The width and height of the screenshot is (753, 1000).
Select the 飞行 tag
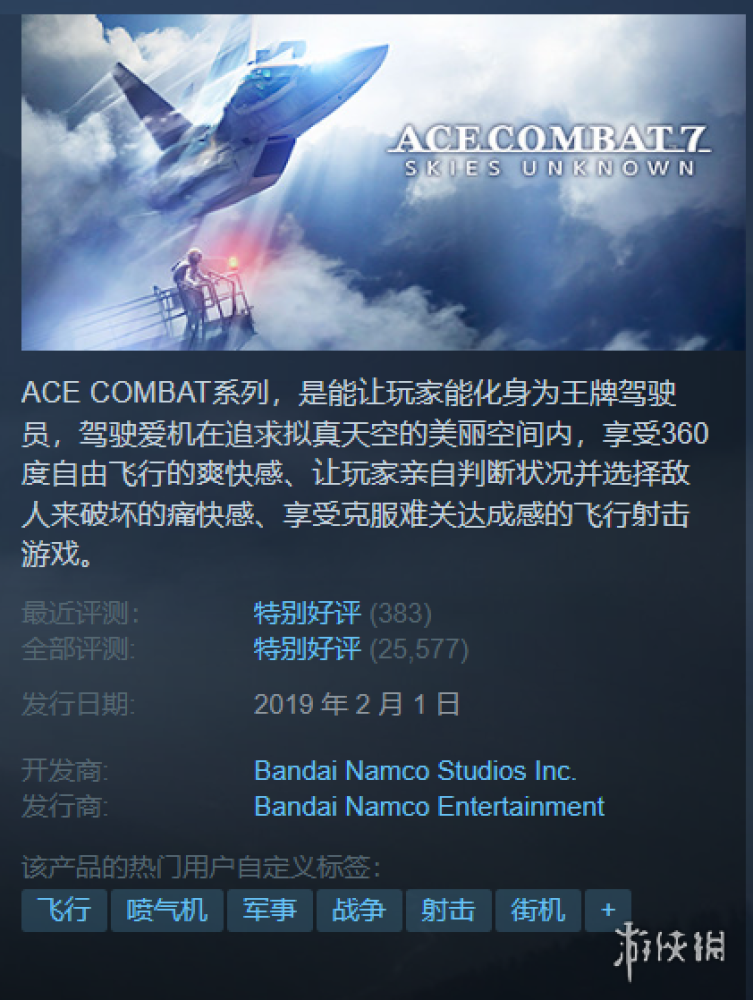pyautogui.click(x=64, y=910)
